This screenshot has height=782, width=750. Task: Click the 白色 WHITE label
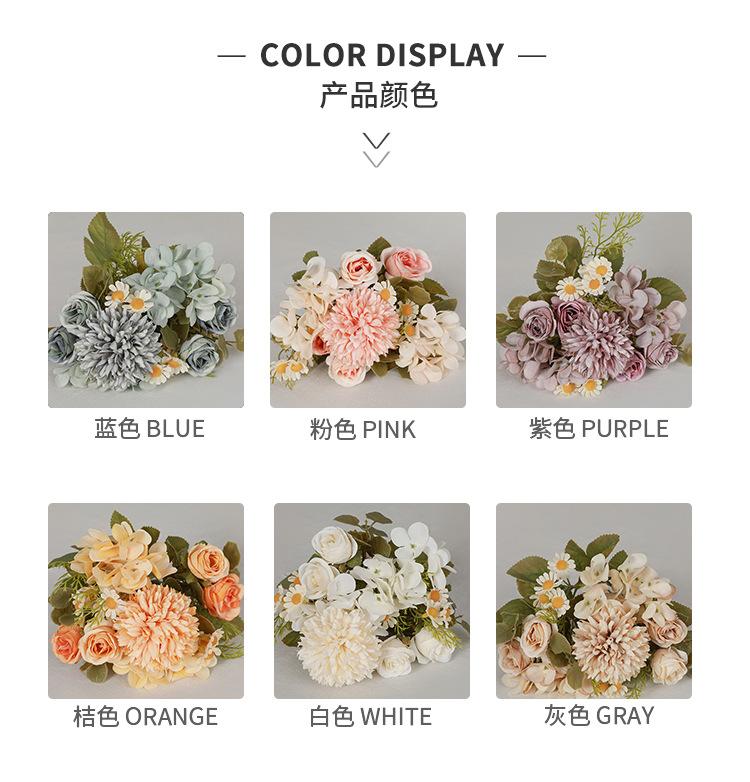tap(371, 717)
